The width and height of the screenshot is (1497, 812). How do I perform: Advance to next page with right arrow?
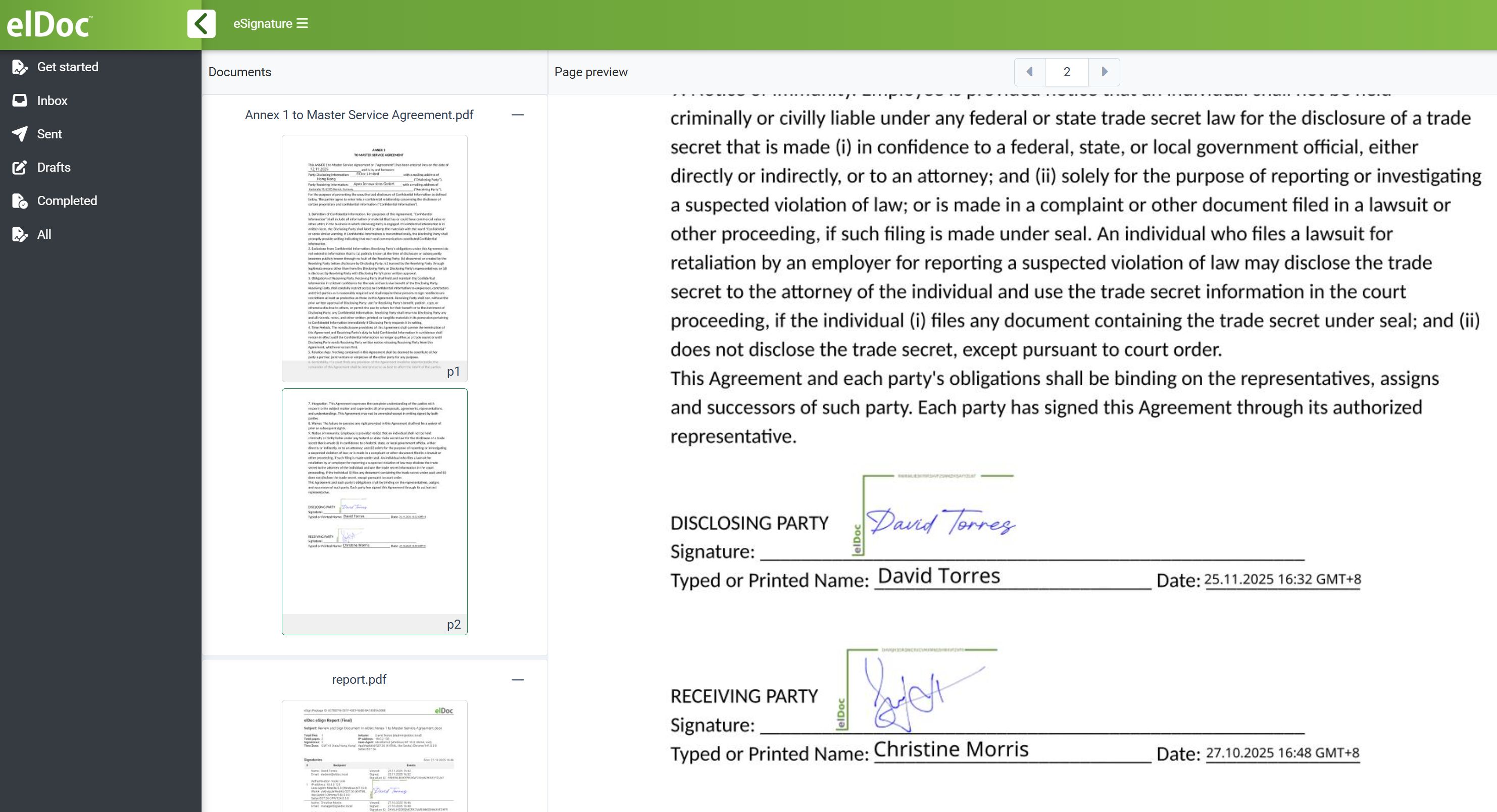[1104, 71]
